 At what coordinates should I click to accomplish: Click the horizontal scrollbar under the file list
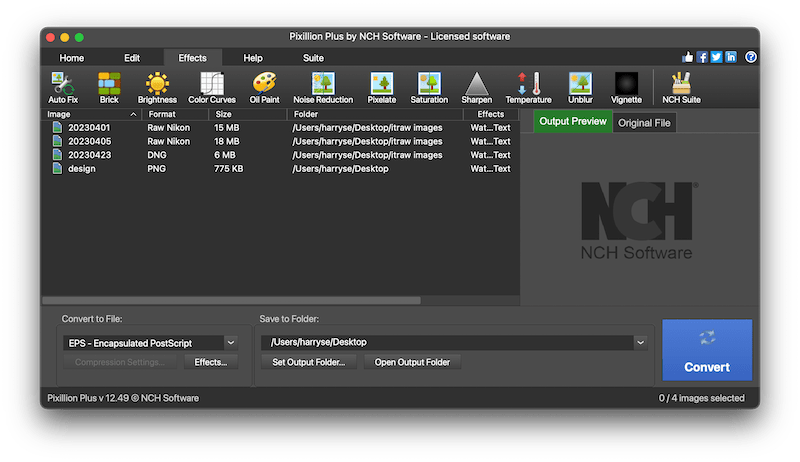tap(232, 301)
